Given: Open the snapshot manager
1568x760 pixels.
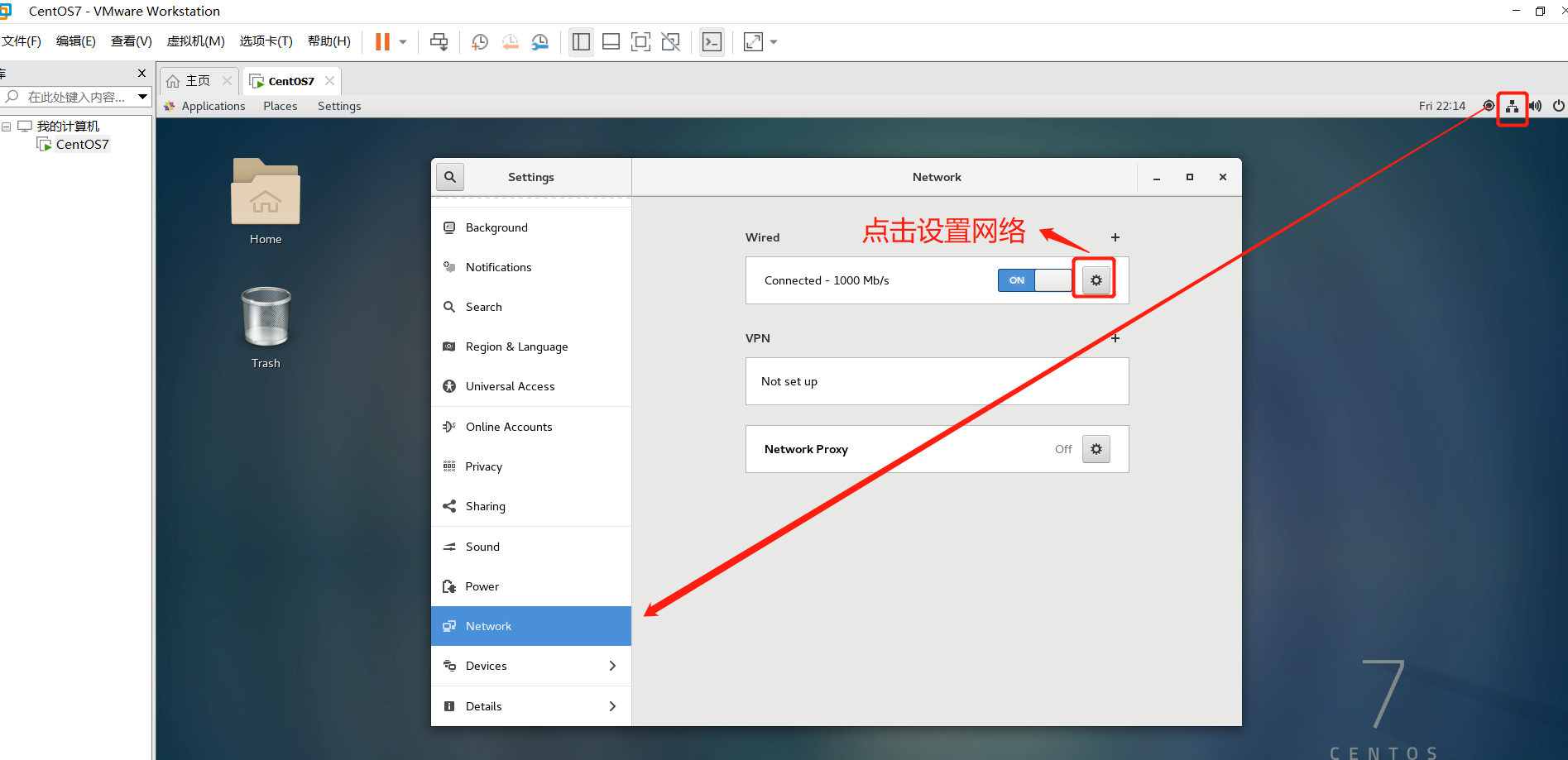Looking at the screenshot, I should coord(540,41).
